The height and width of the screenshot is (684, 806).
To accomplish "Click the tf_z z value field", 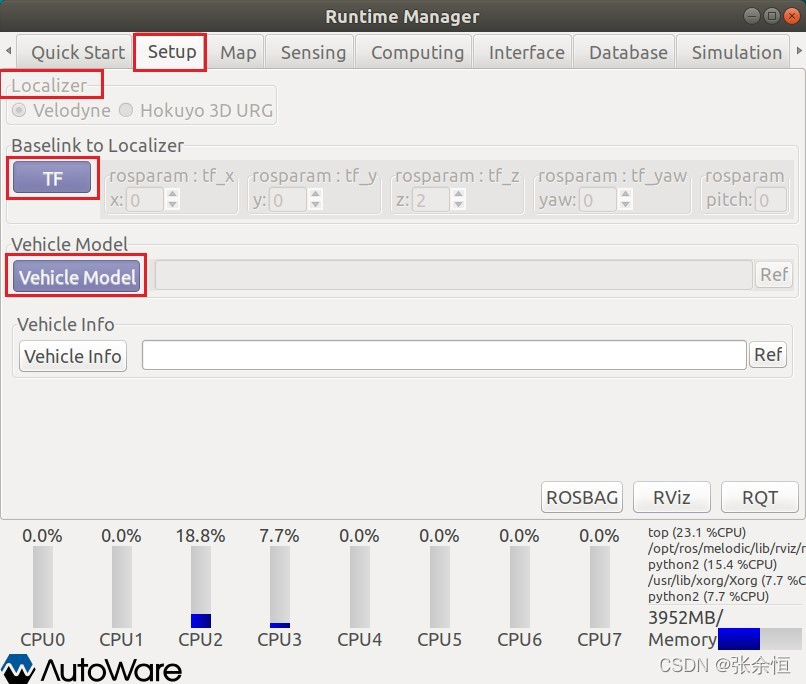I will [x=431, y=199].
